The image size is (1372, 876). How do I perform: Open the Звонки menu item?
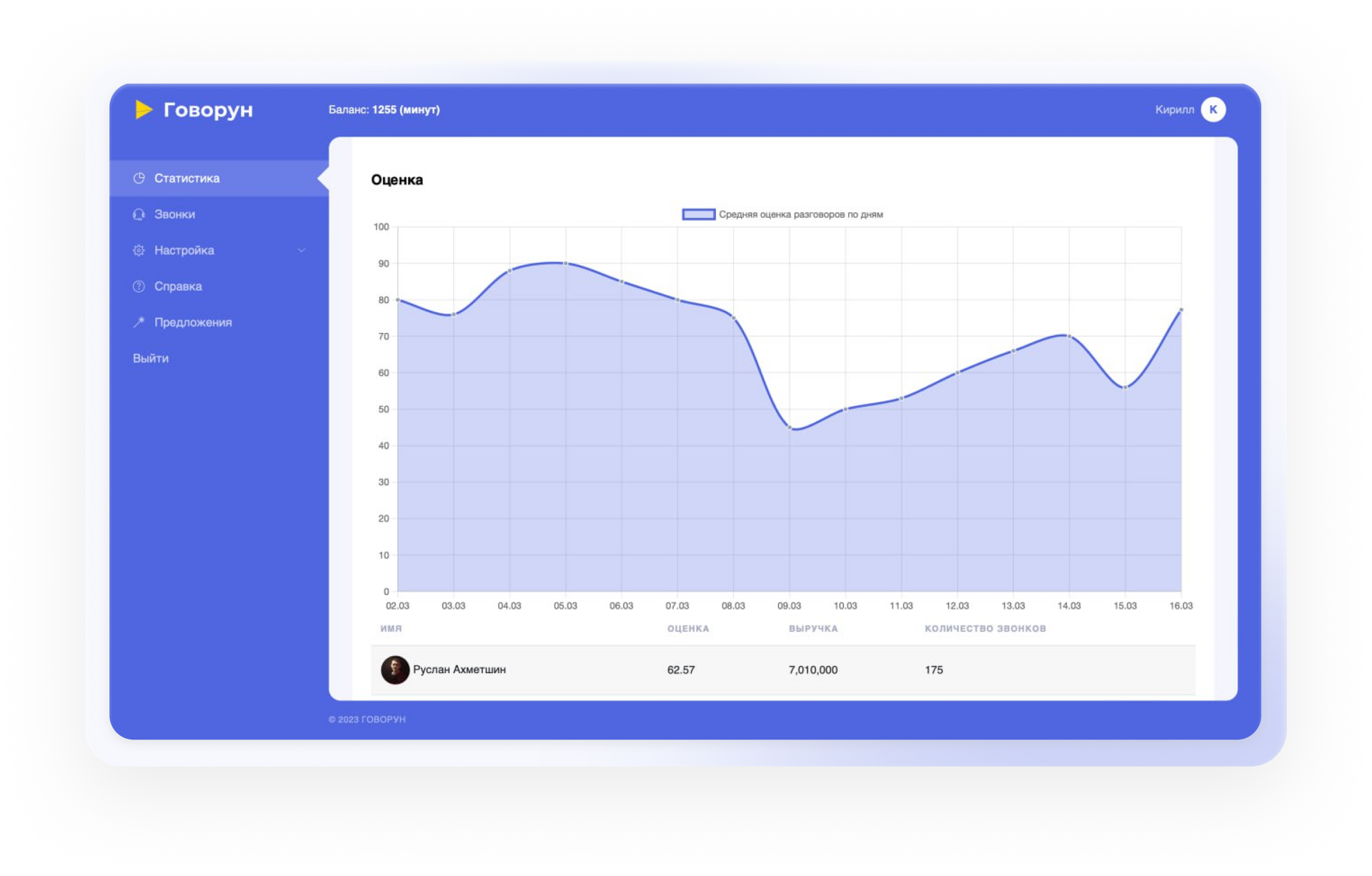pyautogui.click(x=174, y=214)
